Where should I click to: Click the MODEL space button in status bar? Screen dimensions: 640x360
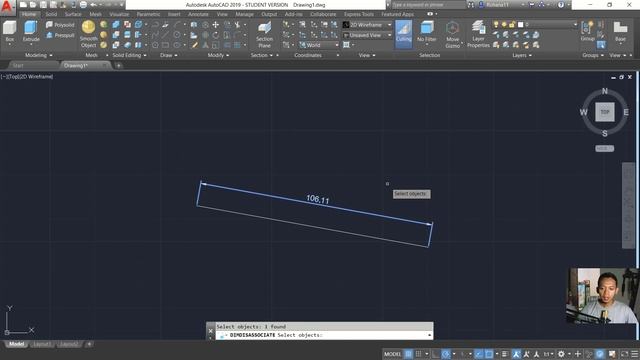tap(392, 354)
